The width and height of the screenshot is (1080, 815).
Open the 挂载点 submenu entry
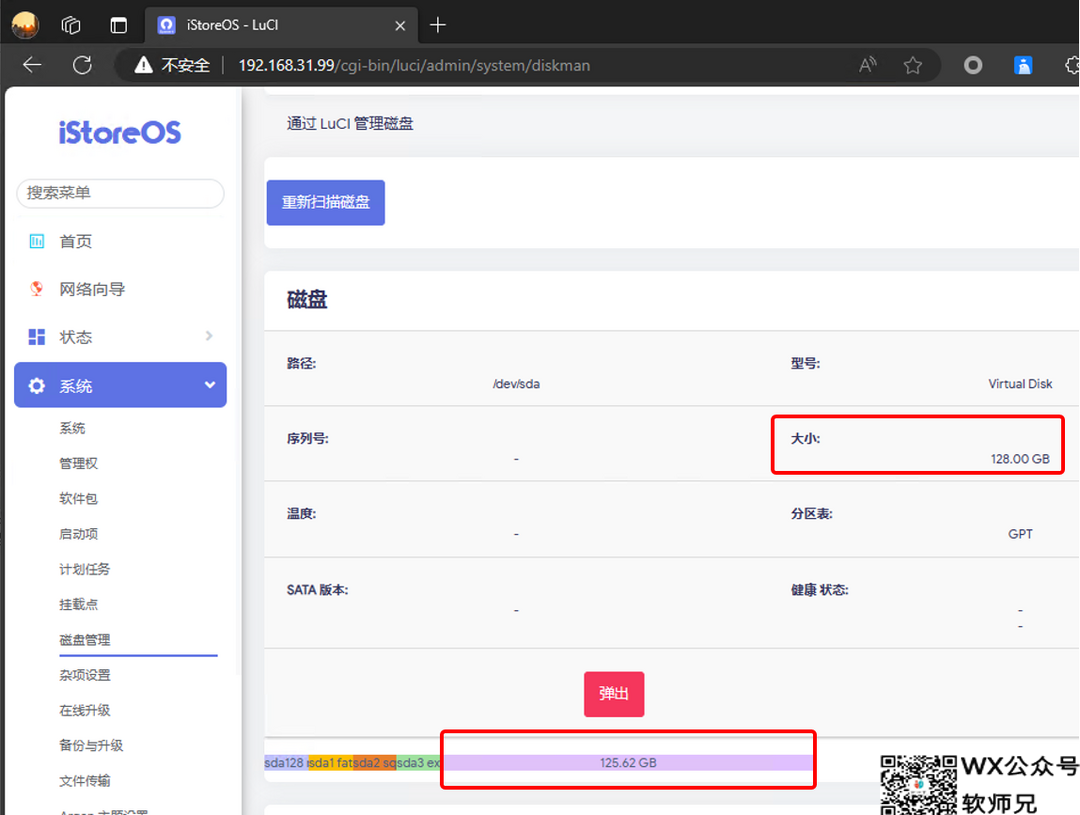click(x=79, y=604)
